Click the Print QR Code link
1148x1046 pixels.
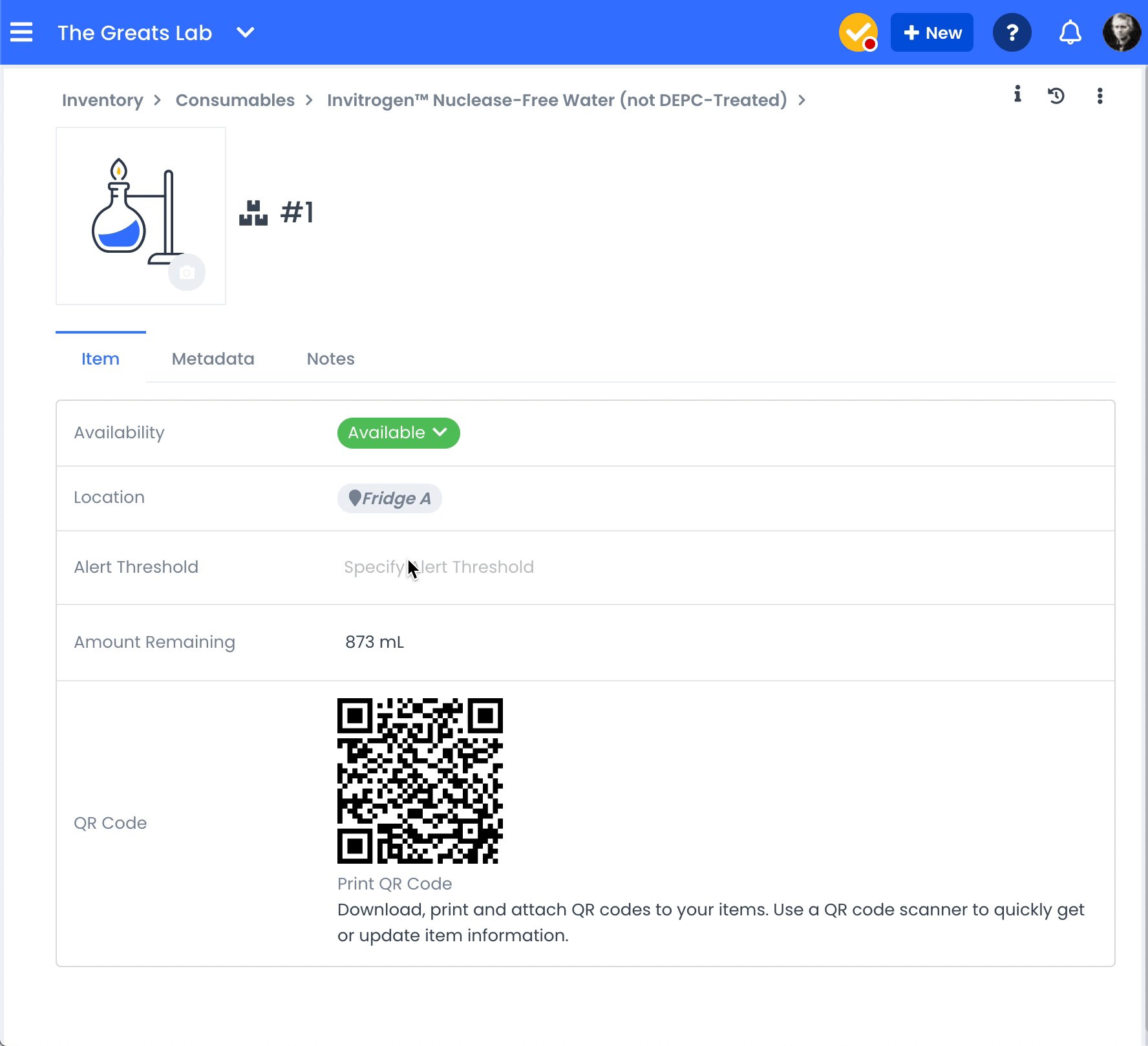coord(395,884)
